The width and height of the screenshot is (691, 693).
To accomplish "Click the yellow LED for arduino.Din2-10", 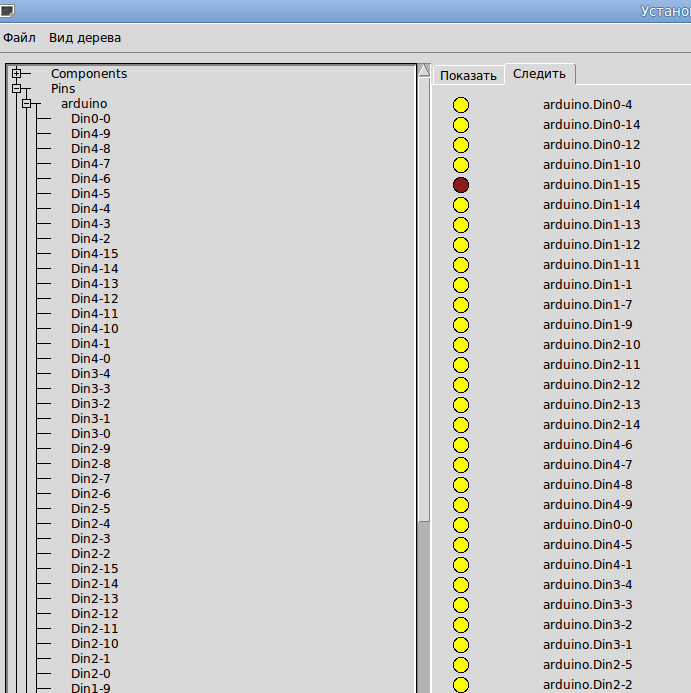I will (x=461, y=345).
